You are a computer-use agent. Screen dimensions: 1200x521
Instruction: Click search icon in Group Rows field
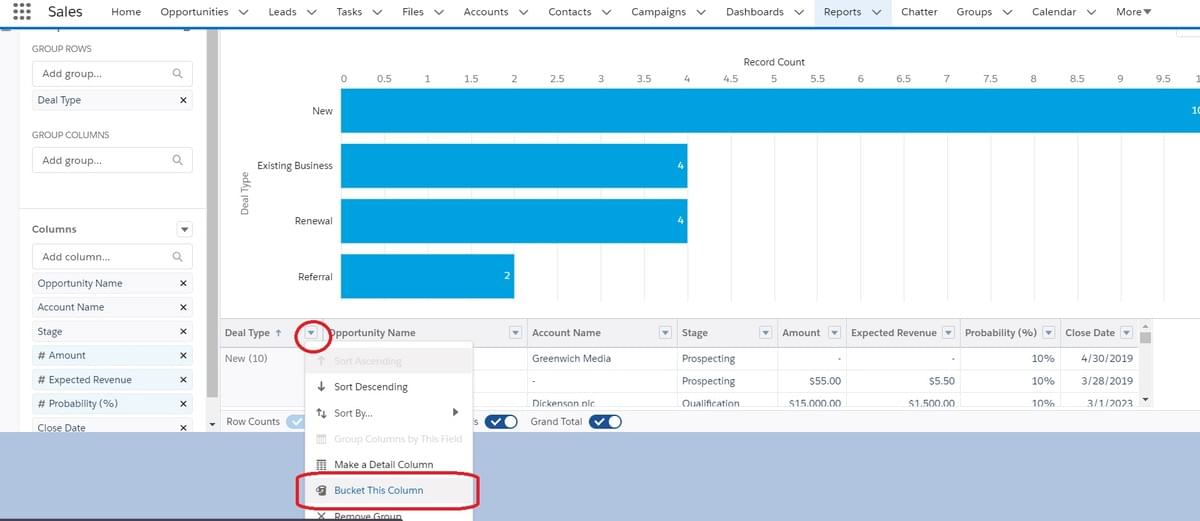pos(177,74)
